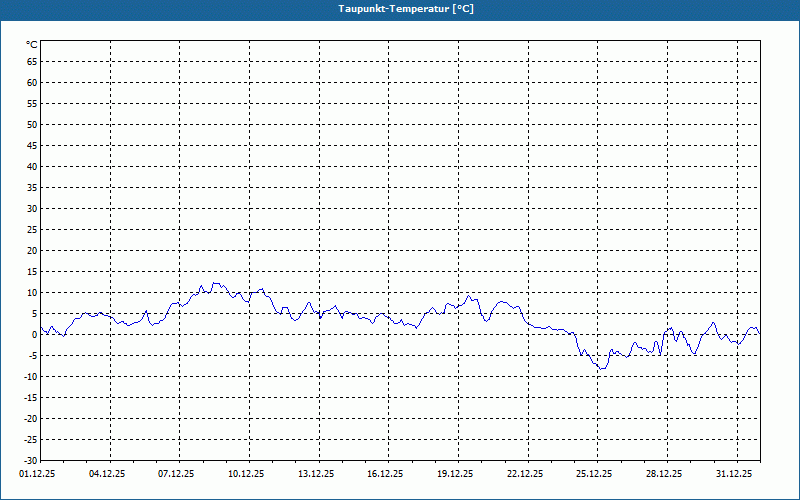Screen dimensions: 800x500
Task: Select the 30 y-axis tick label
Action: tap(31, 208)
